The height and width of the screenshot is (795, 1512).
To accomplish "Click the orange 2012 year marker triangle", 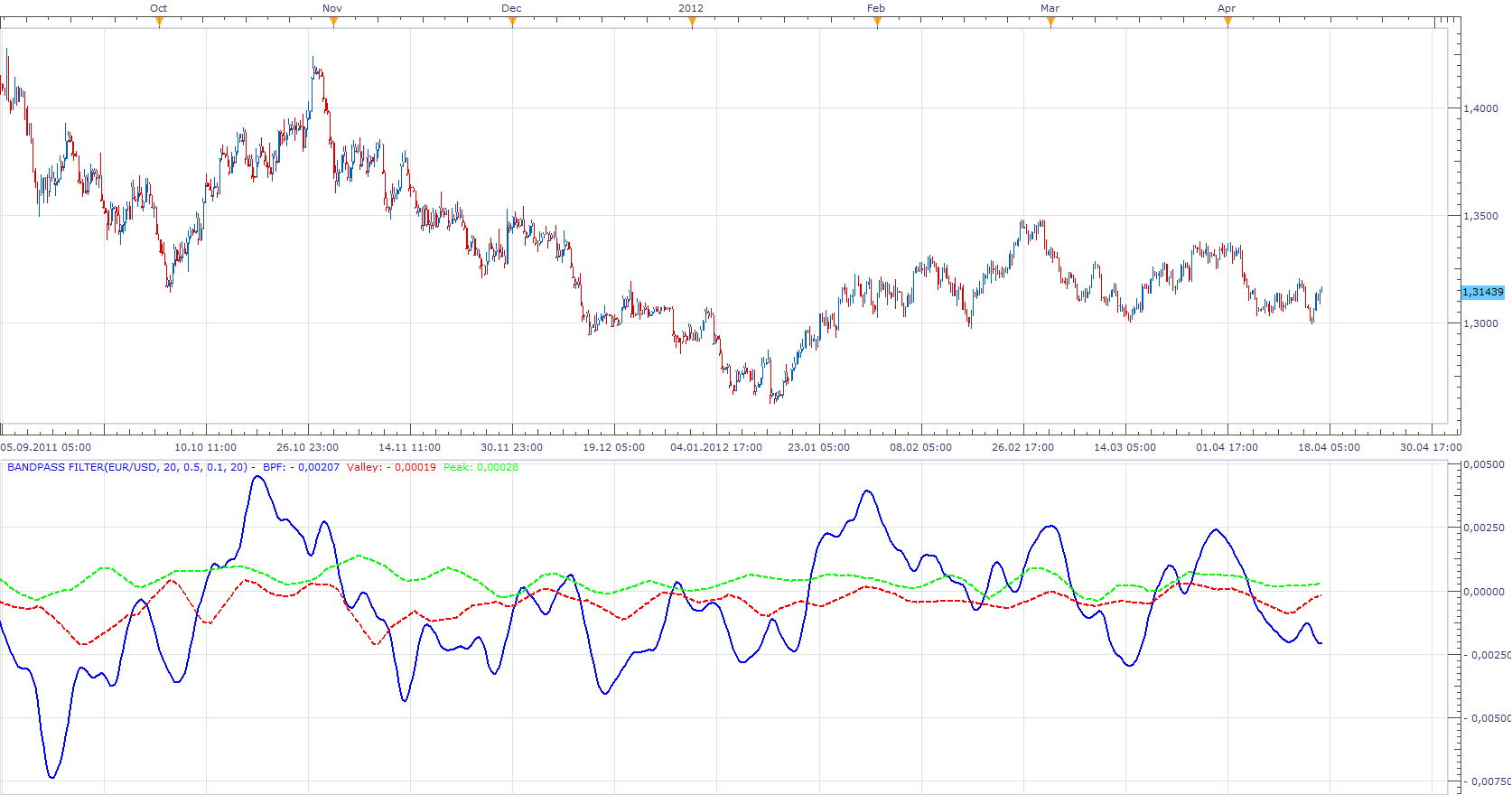I will pos(692,23).
